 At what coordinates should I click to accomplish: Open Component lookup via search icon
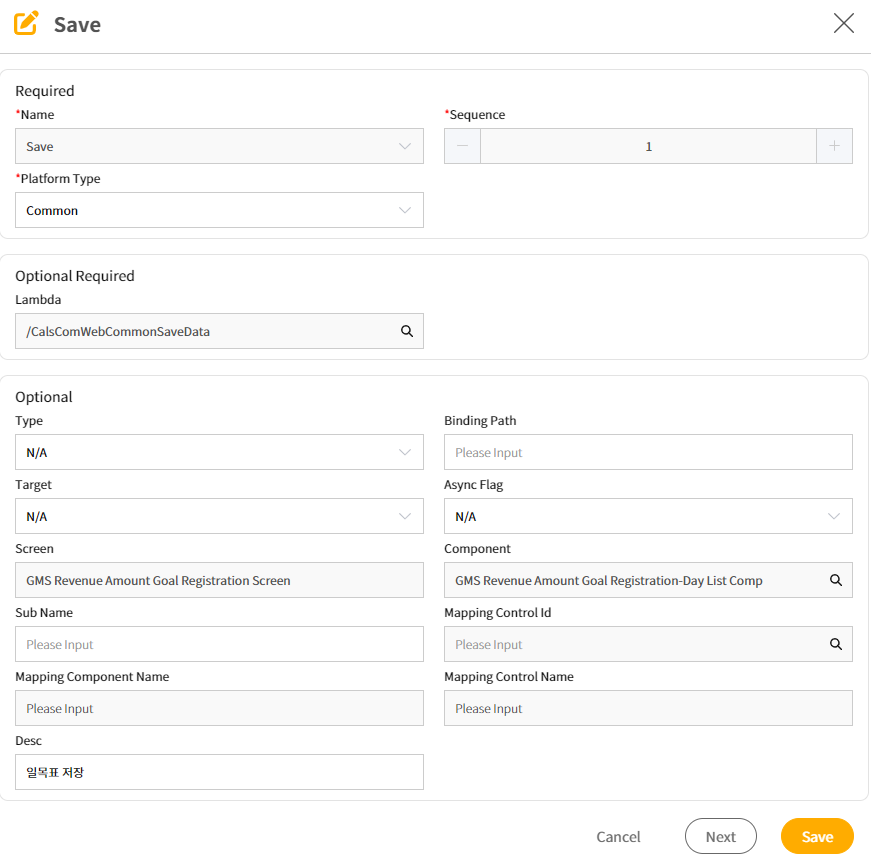(x=835, y=580)
